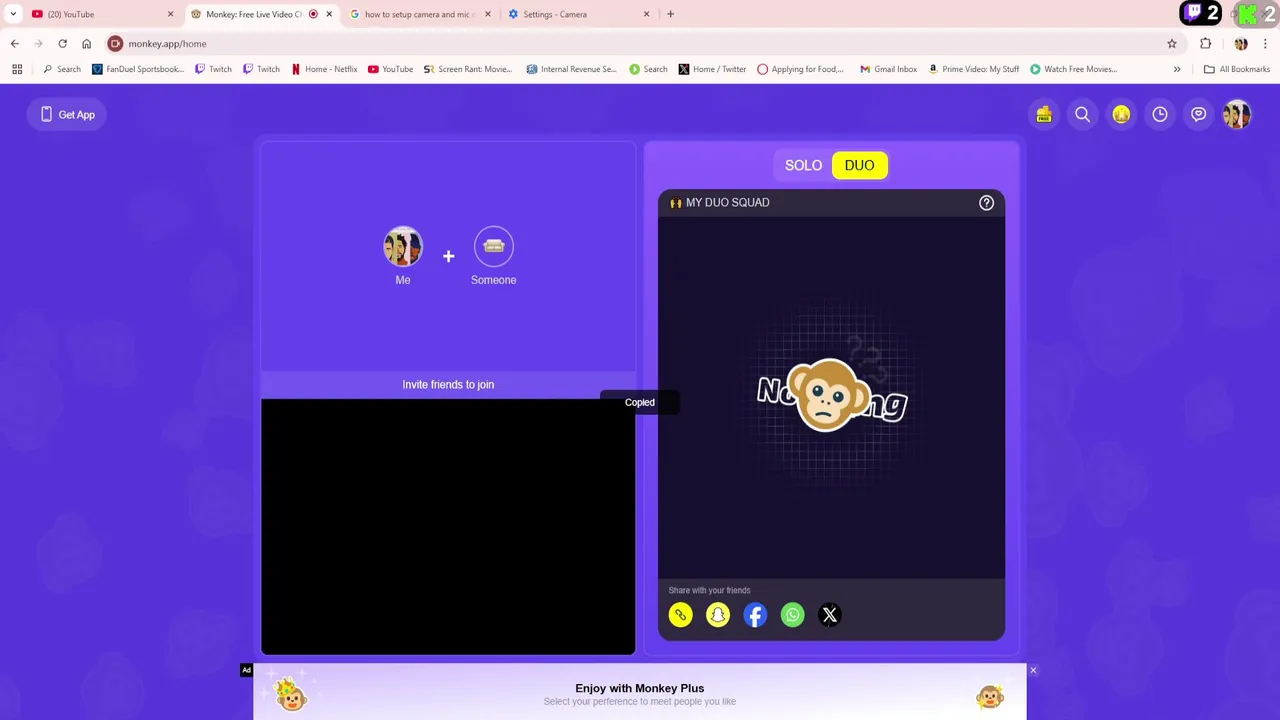Share to Snapchat from duo squad panel
This screenshot has width=1280, height=720.
(x=718, y=615)
